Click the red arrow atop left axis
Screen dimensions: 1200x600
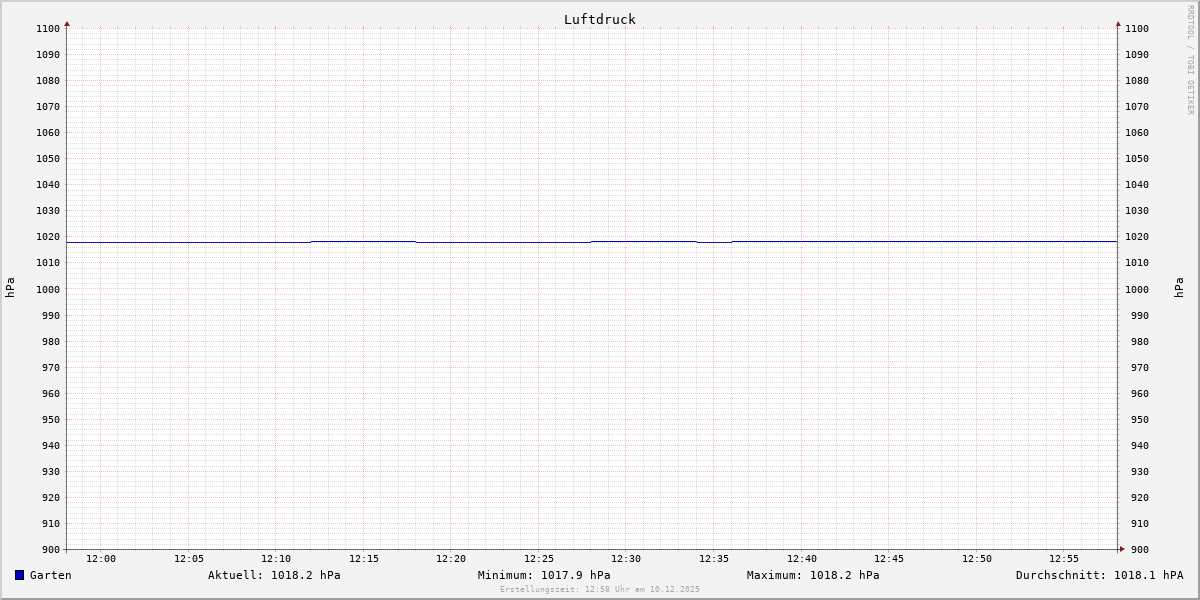coord(67,23)
